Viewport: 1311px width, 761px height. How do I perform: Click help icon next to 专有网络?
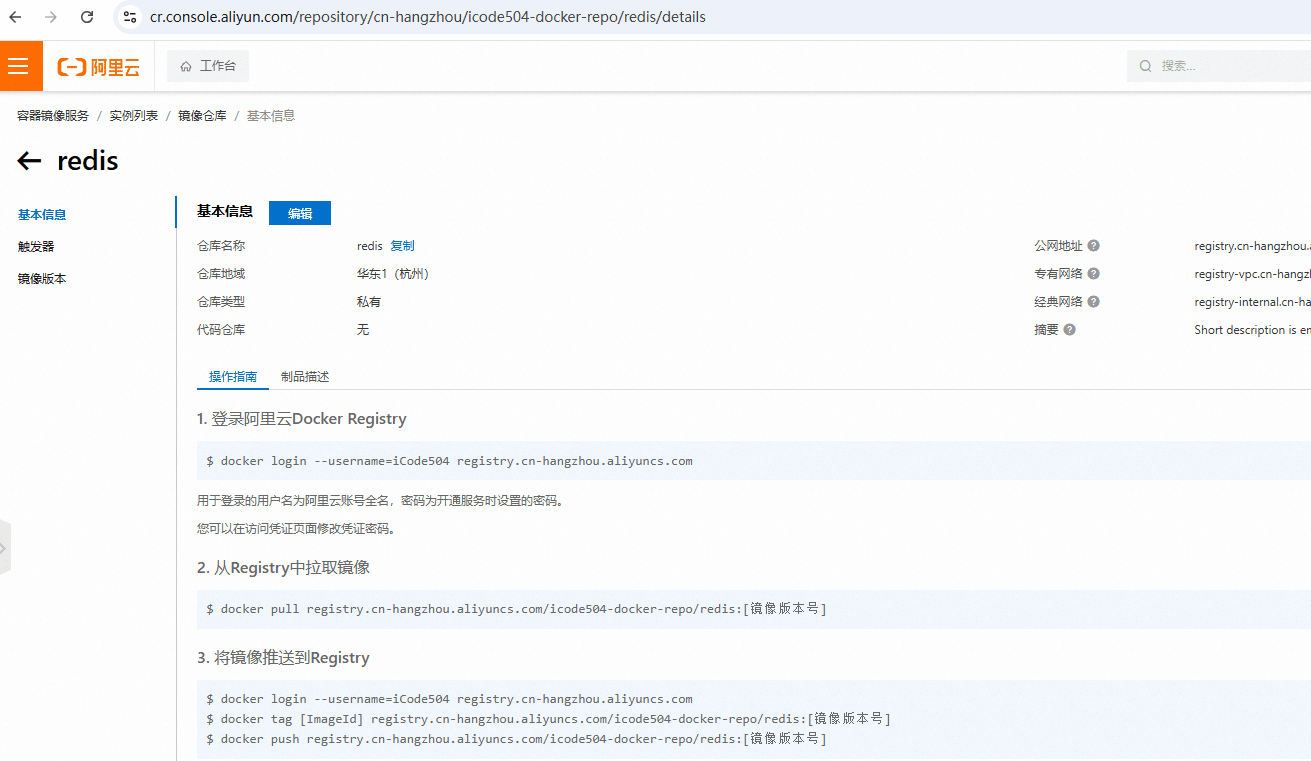click(x=1093, y=274)
